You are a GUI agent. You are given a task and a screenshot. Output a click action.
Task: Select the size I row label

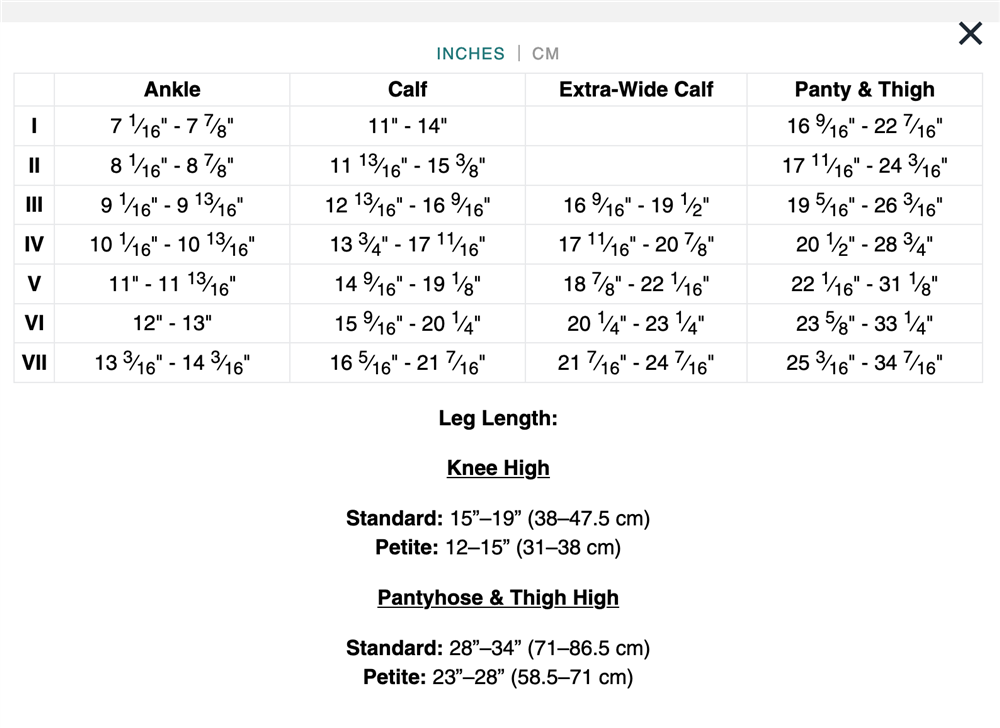pos(34,127)
